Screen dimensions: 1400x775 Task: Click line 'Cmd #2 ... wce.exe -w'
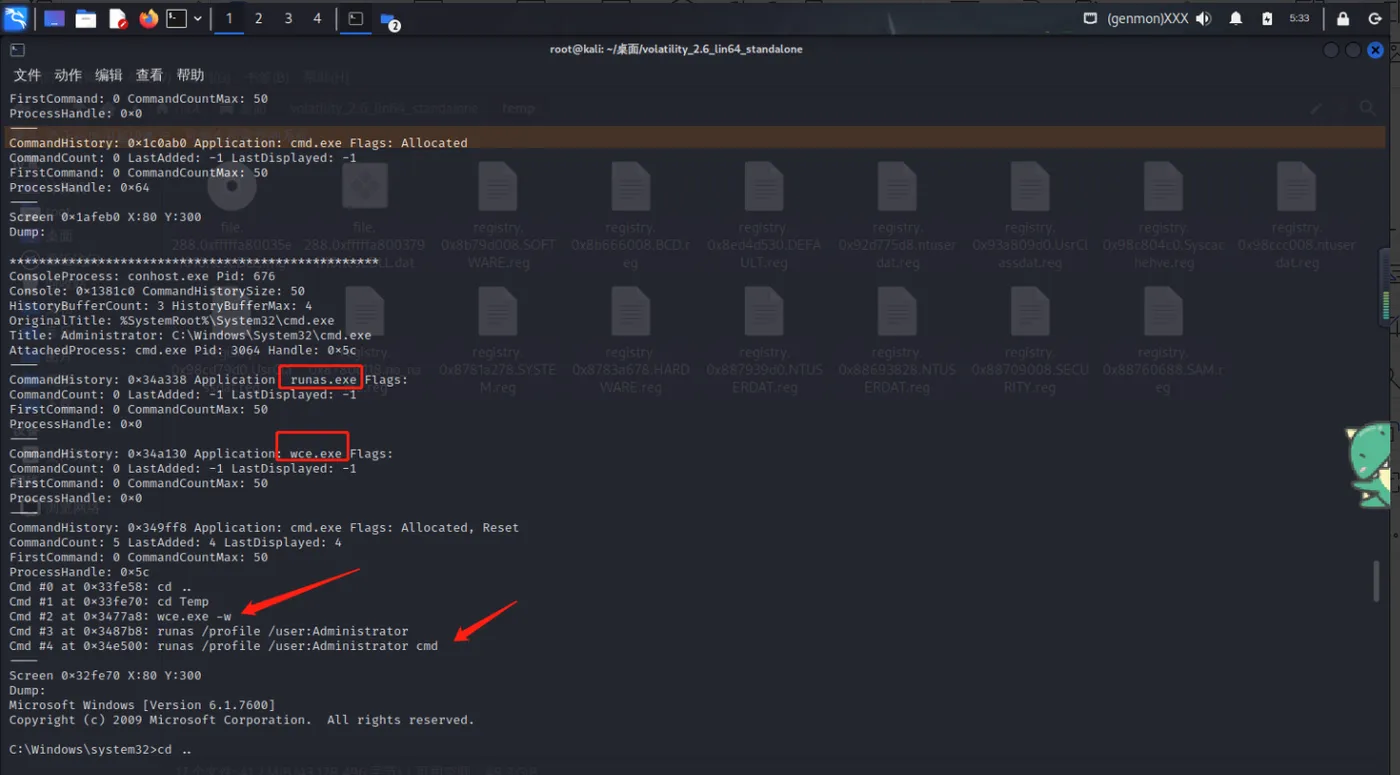click(120, 616)
